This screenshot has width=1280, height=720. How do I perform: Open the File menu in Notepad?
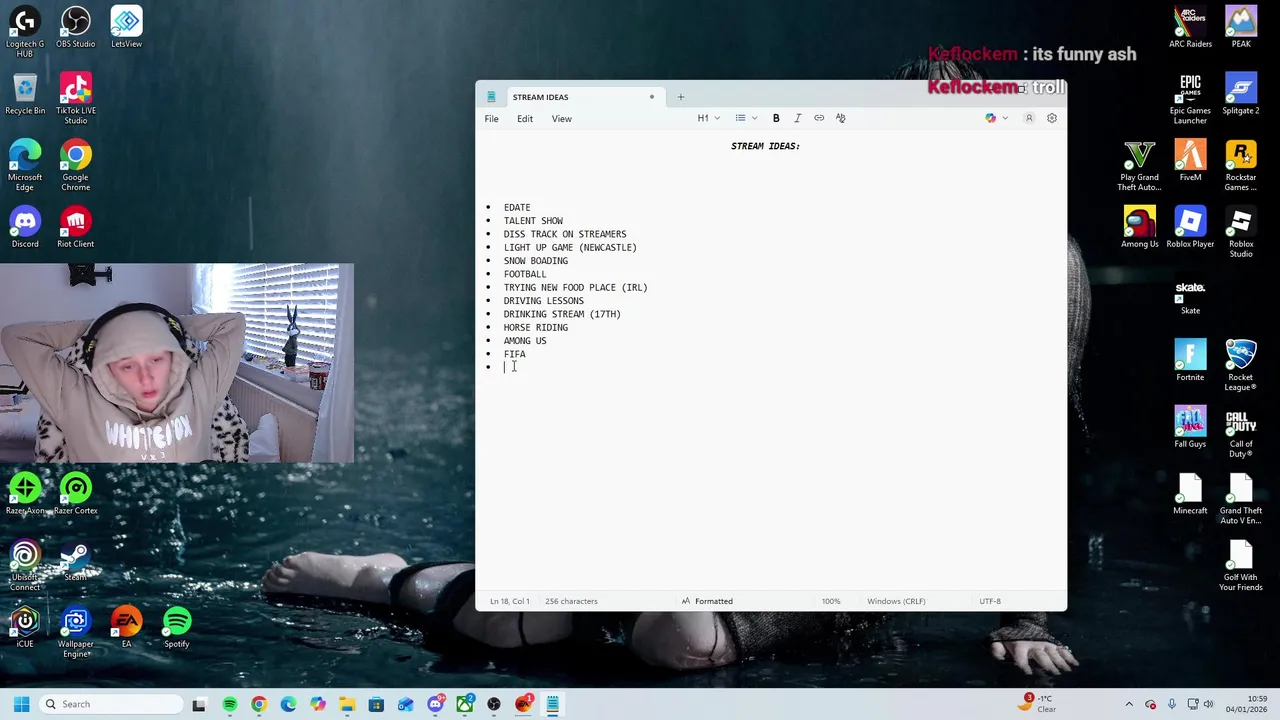(491, 119)
